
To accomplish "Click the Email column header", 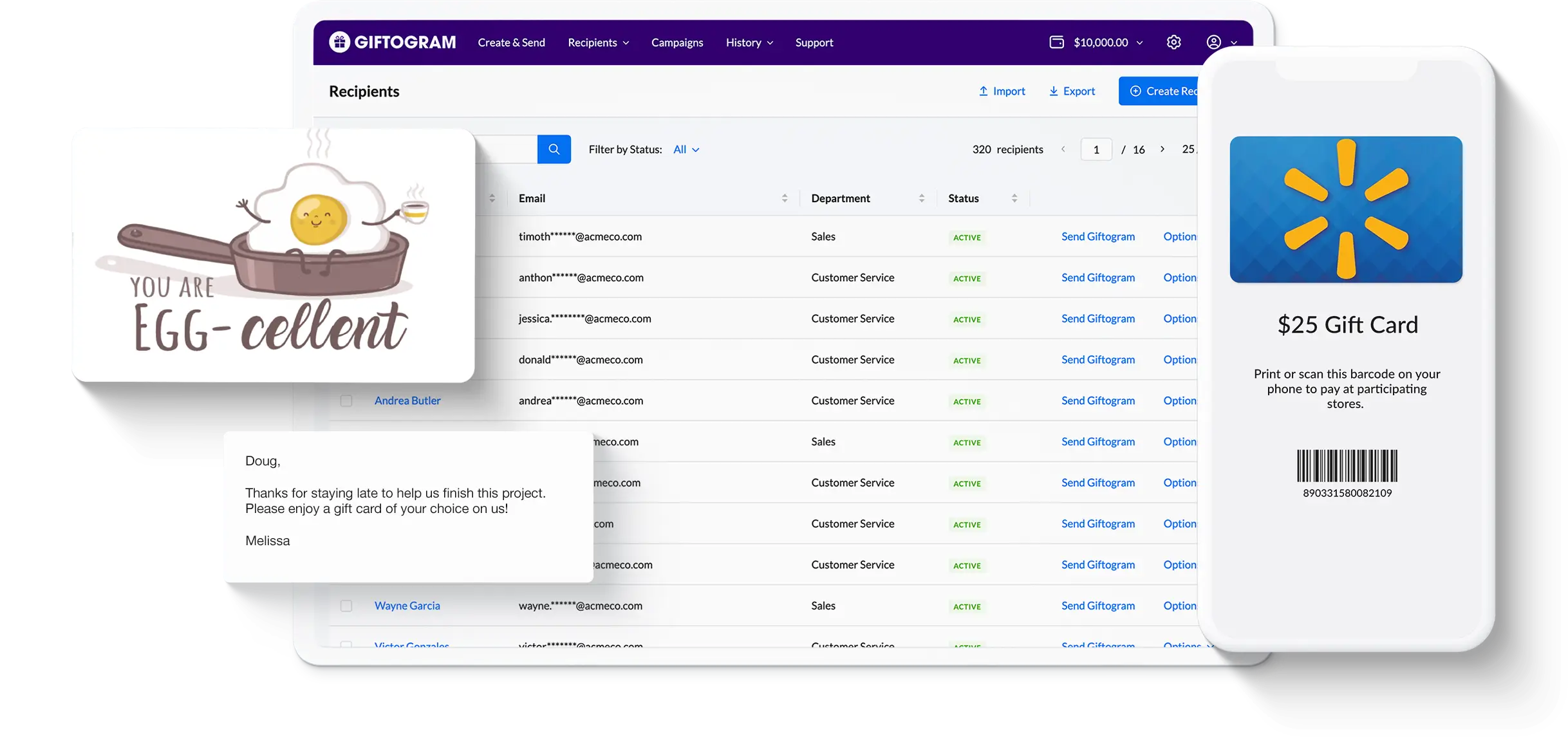I will (x=532, y=198).
